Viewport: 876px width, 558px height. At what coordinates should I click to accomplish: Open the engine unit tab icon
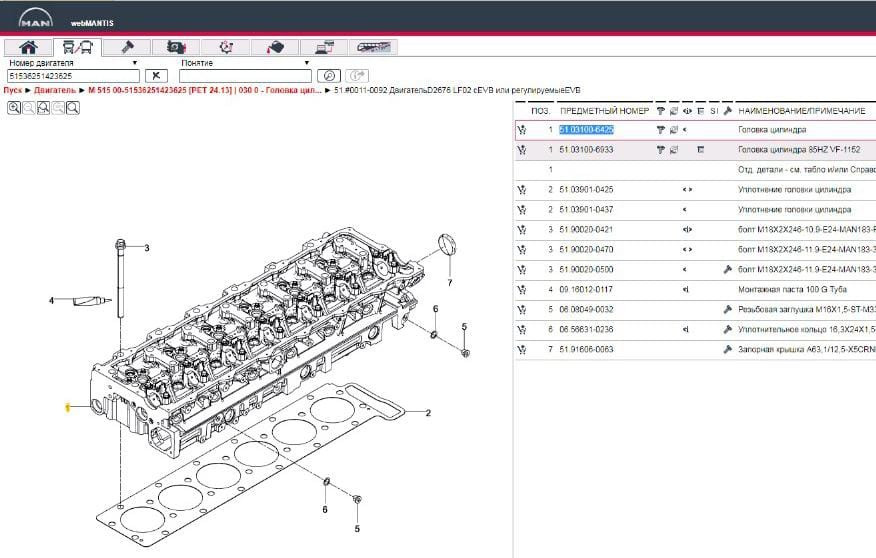point(176,47)
